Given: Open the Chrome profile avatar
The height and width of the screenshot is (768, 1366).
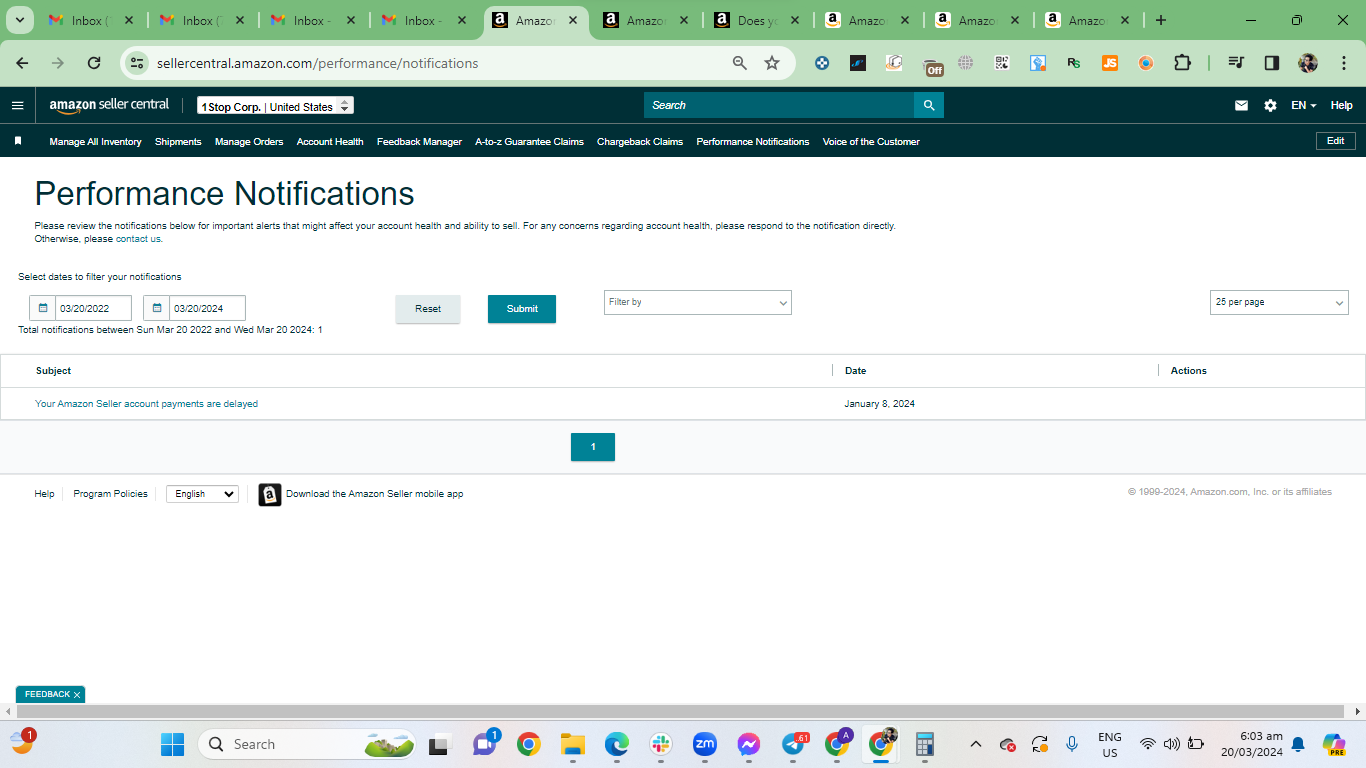Looking at the screenshot, I should pos(1308,63).
